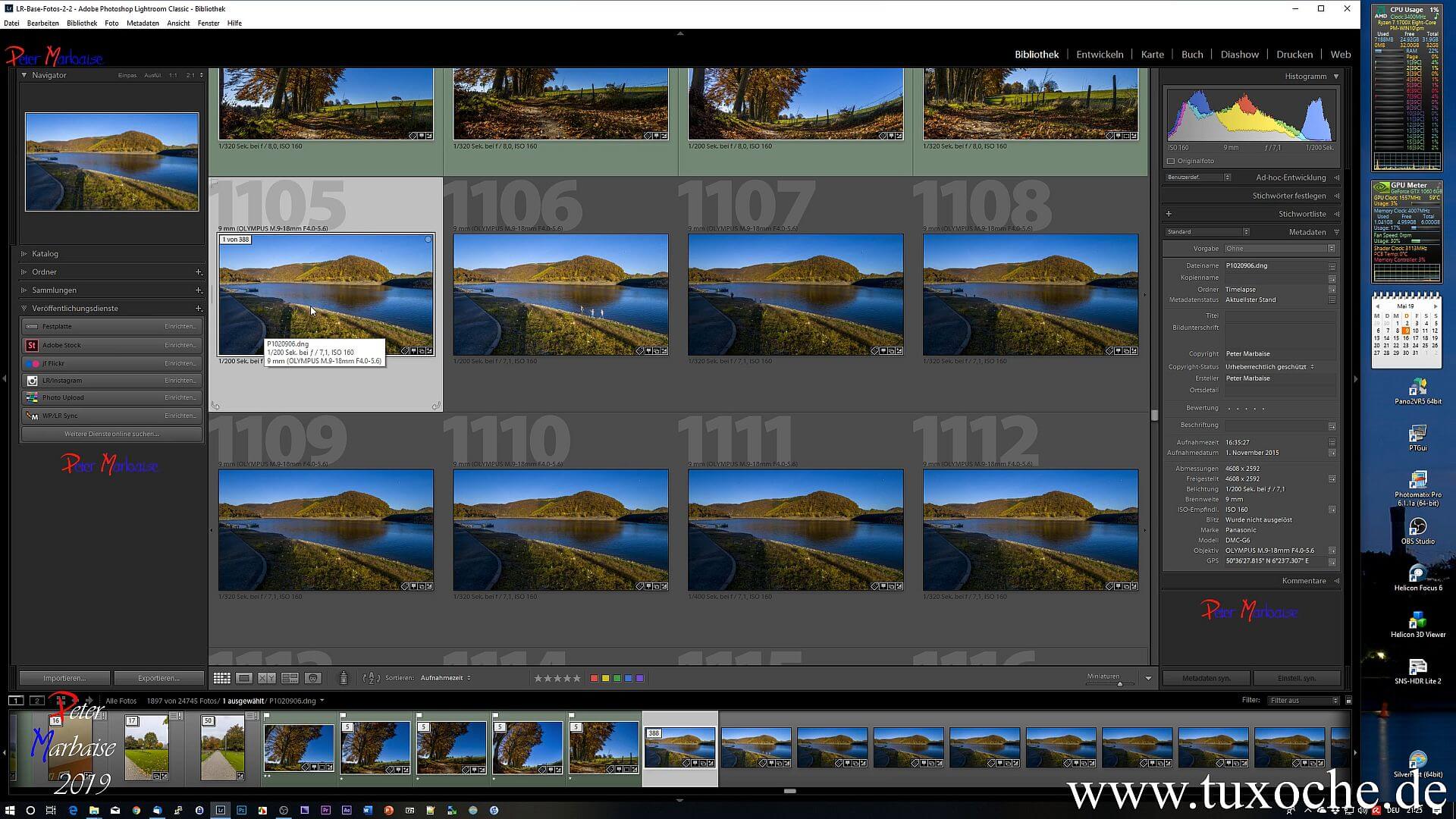Toggle the flag on the first green filmstrip thumbnail
1456x819 pixels.
coord(267,715)
